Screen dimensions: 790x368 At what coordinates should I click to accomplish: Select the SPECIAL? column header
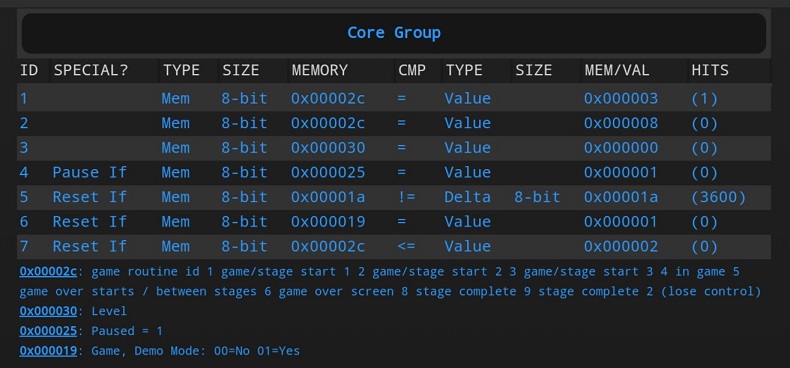[91, 70]
